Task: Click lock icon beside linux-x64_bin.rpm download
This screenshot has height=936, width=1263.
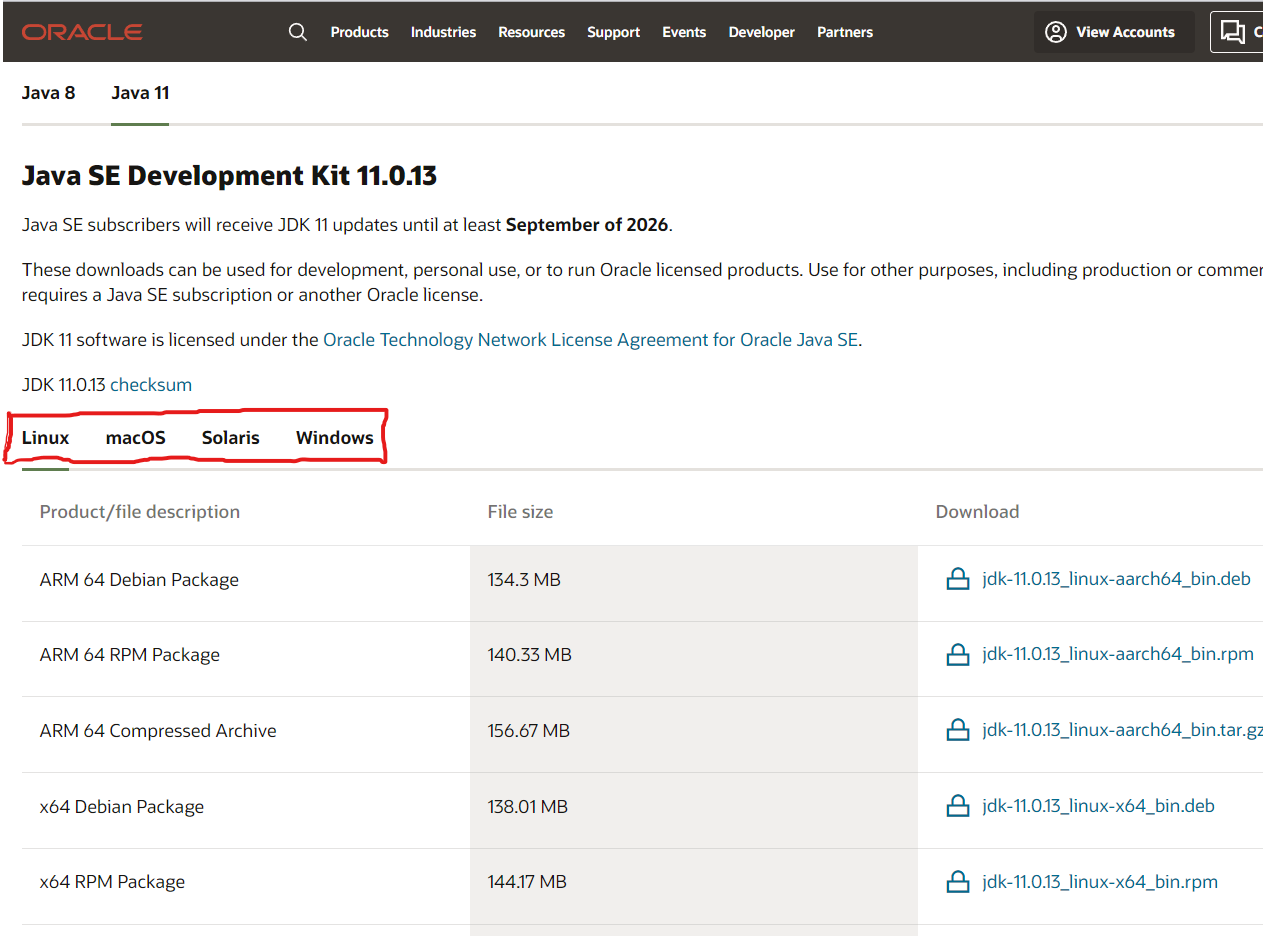Action: tap(958, 882)
